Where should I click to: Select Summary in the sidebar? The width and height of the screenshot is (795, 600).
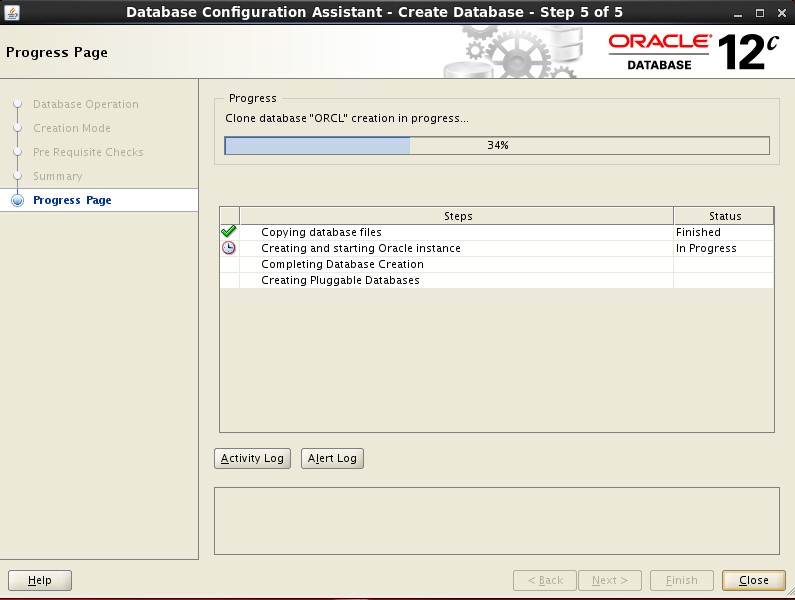pyautogui.click(x=57, y=176)
